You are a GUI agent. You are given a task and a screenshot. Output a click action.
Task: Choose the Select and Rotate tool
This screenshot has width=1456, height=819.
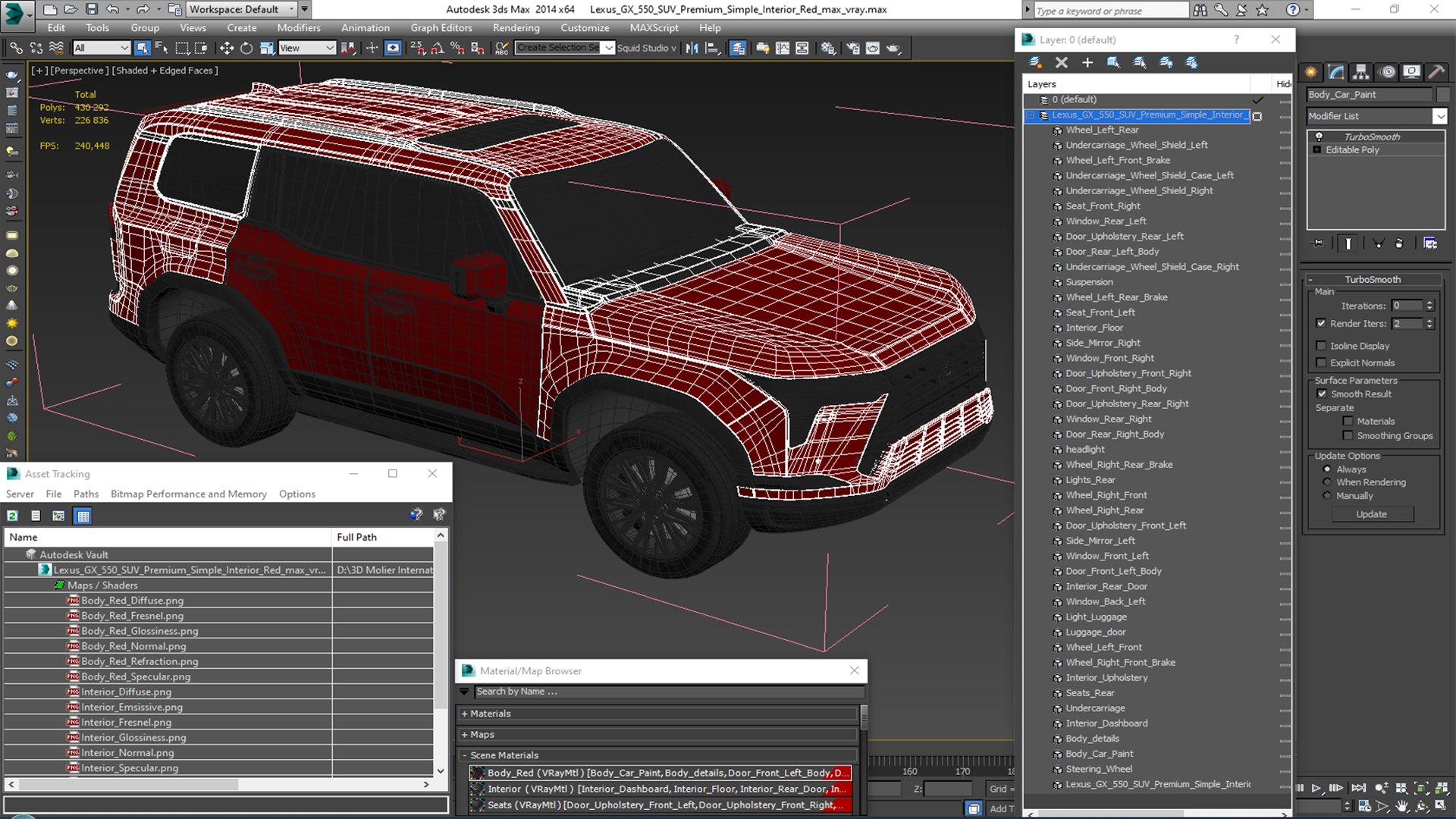(x=246, y=48)
